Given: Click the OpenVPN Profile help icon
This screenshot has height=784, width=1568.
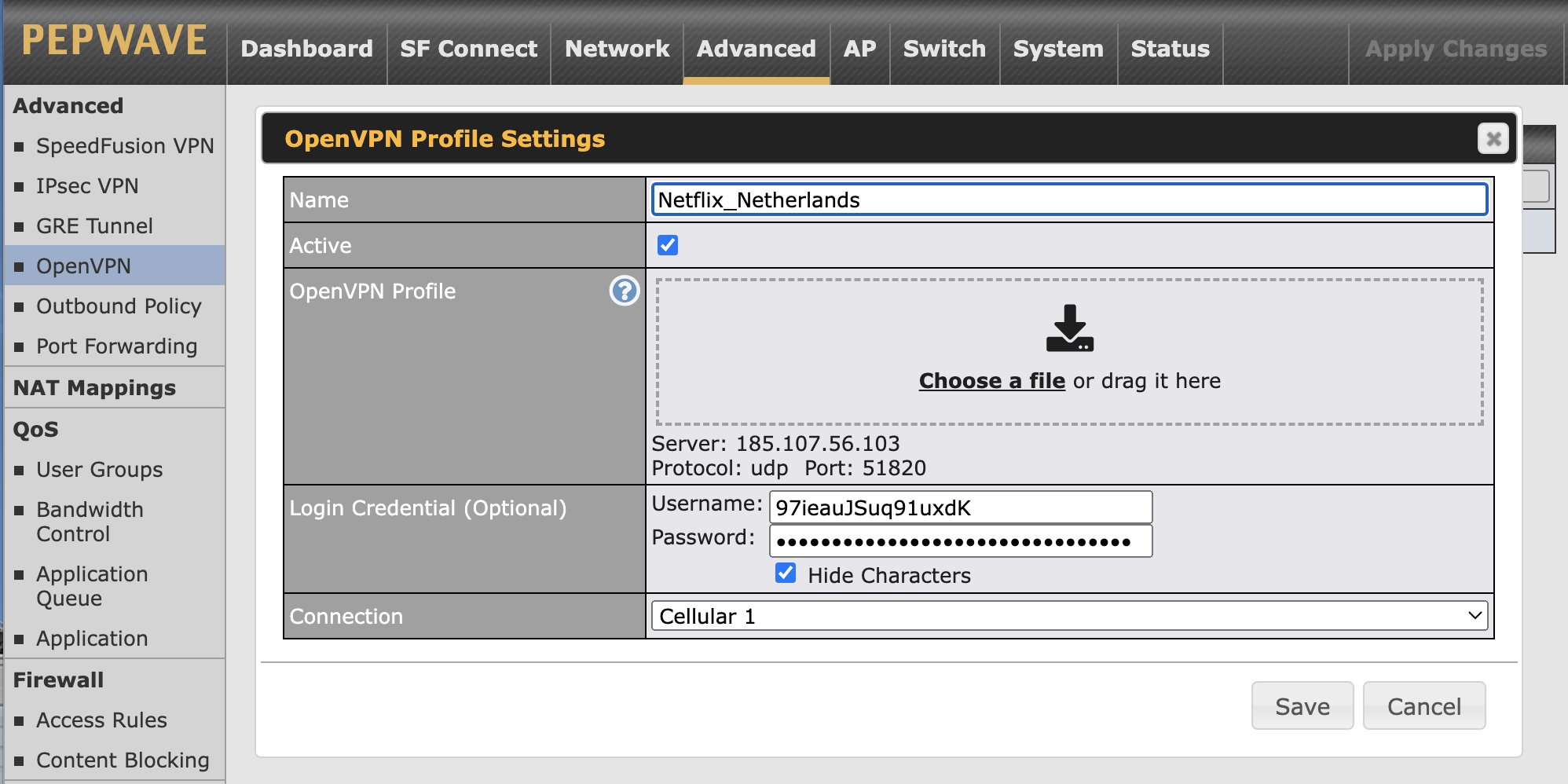Looking at the screenshot, I should click(625, 291).
